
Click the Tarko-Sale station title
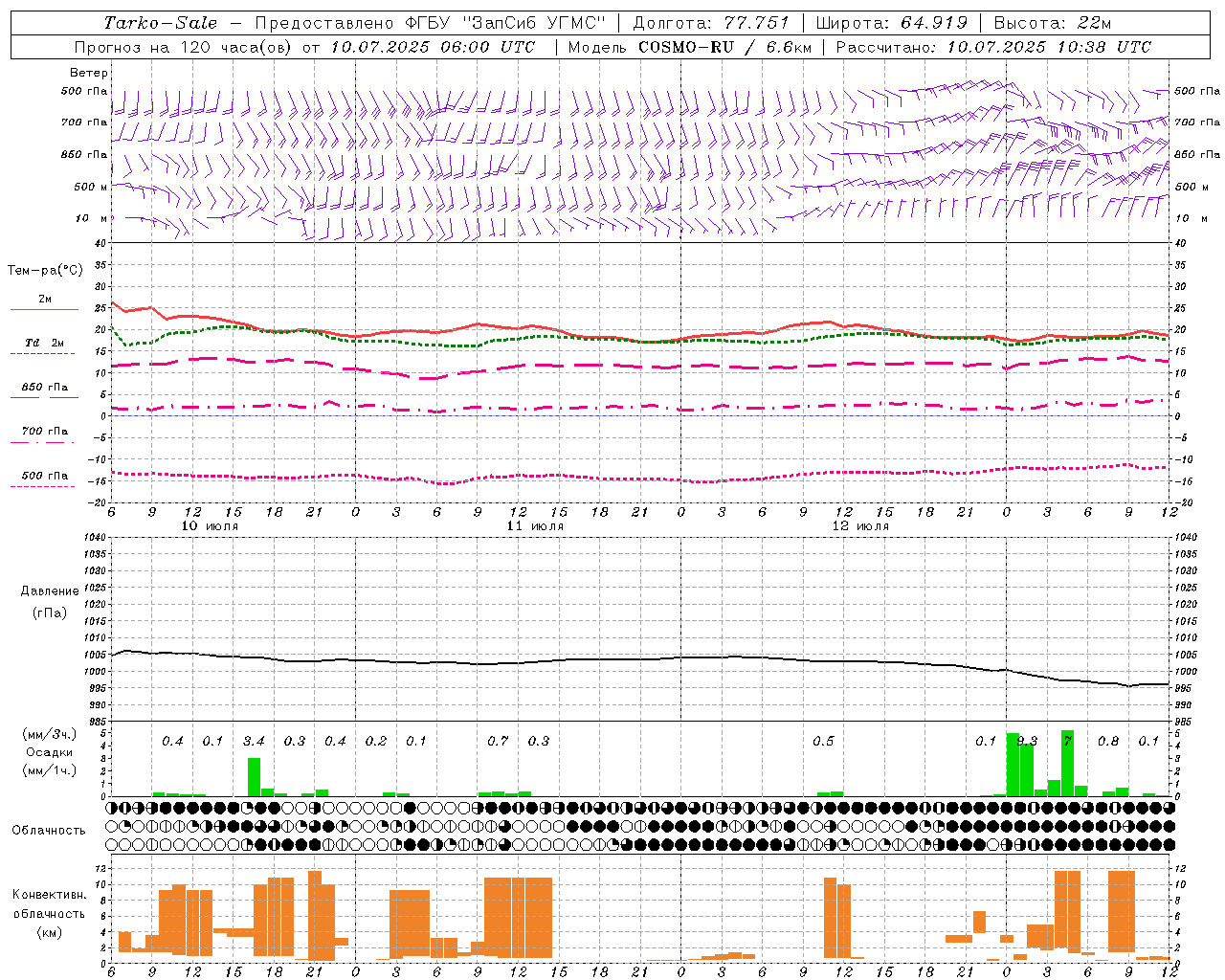161,23
